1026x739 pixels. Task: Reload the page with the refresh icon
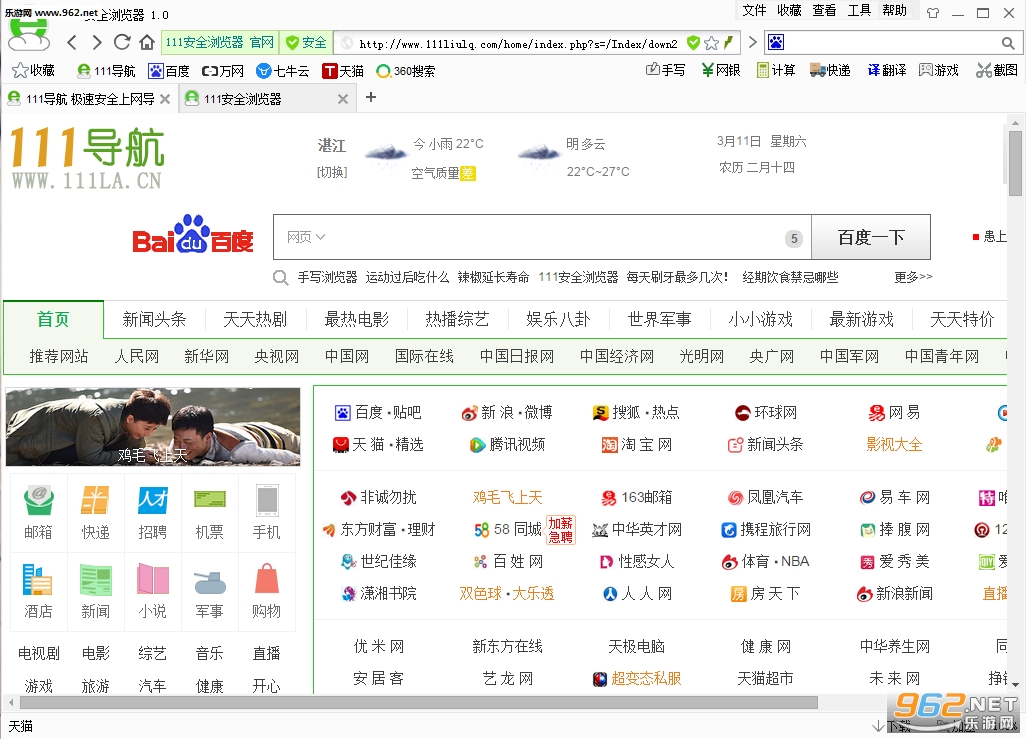click(x=122, y=43)
